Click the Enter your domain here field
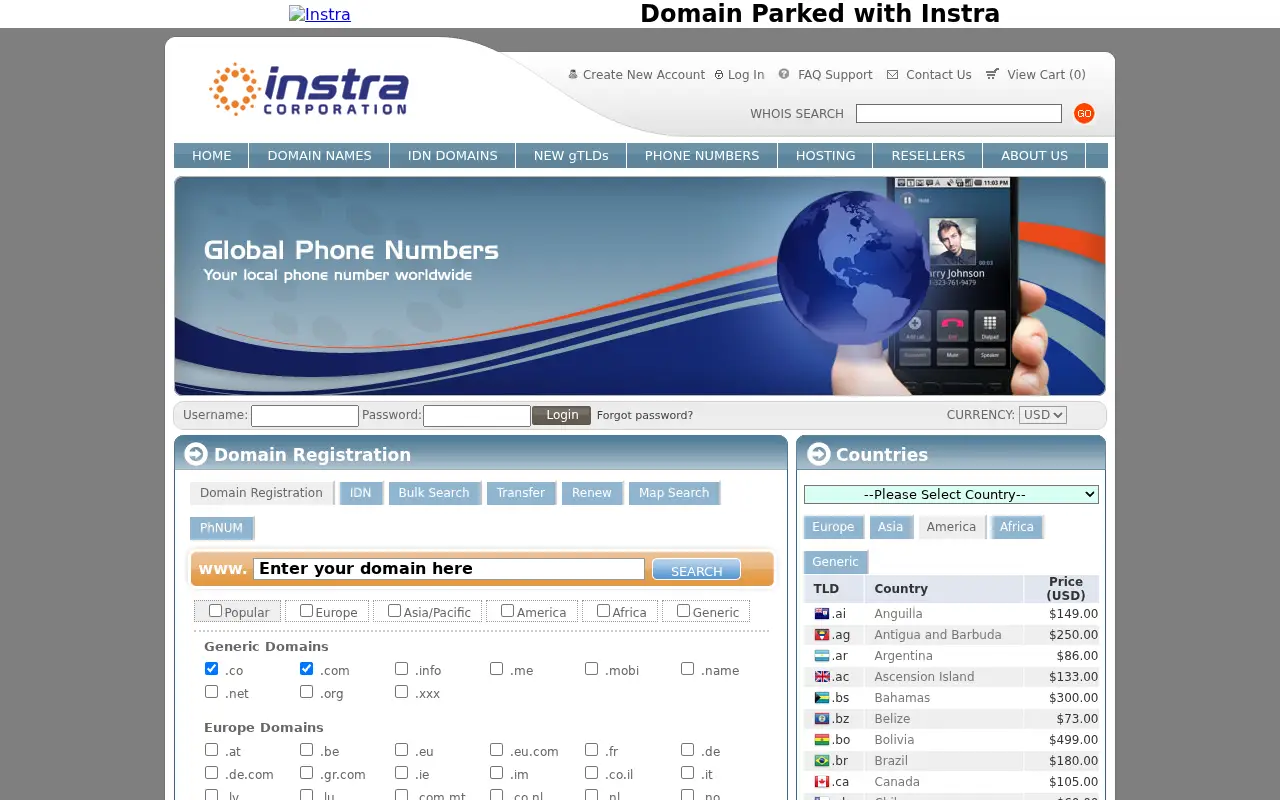1280x800 pixels. coord(449,569)
